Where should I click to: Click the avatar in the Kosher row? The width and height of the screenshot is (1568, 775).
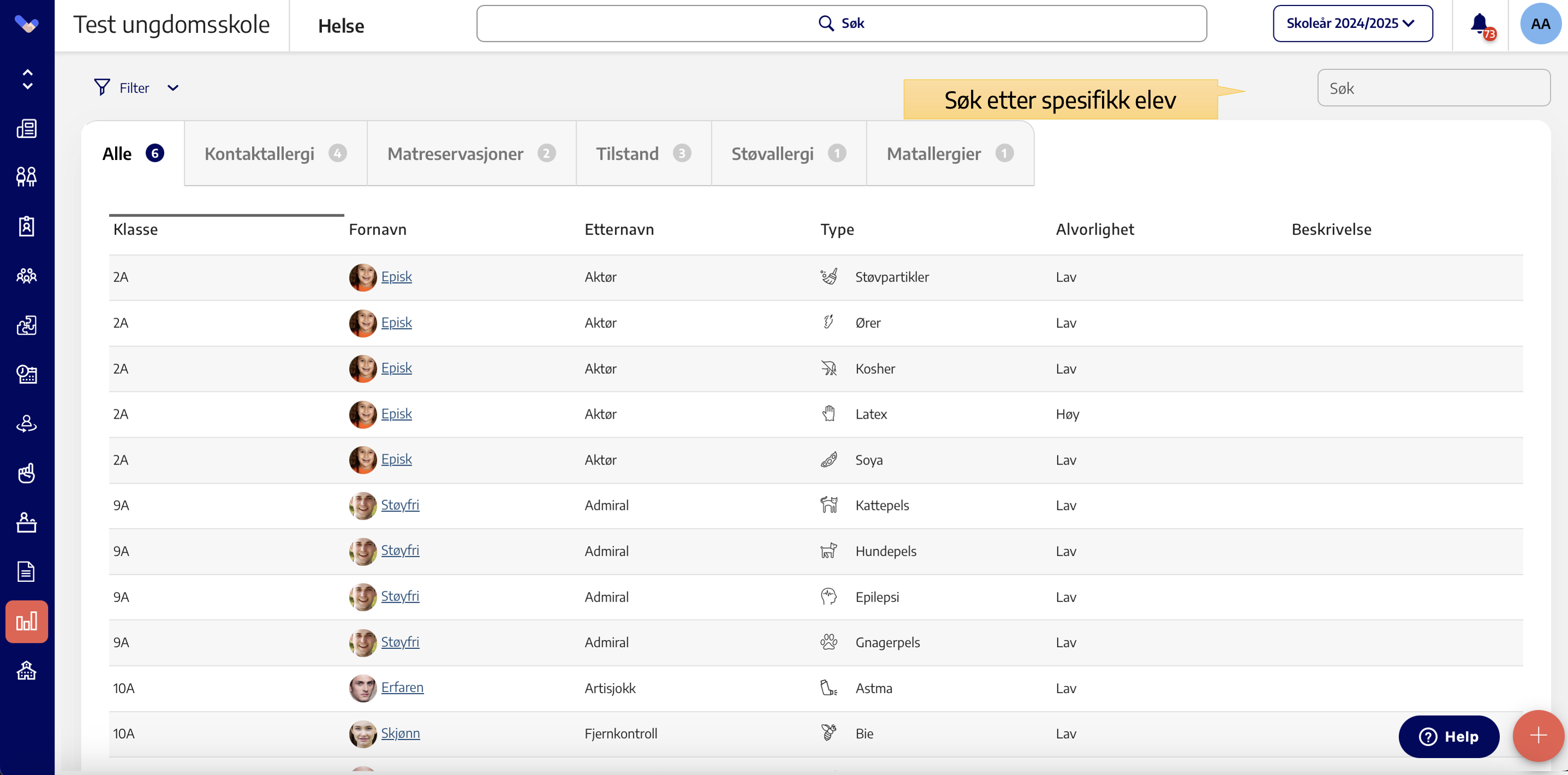(363, 368)
